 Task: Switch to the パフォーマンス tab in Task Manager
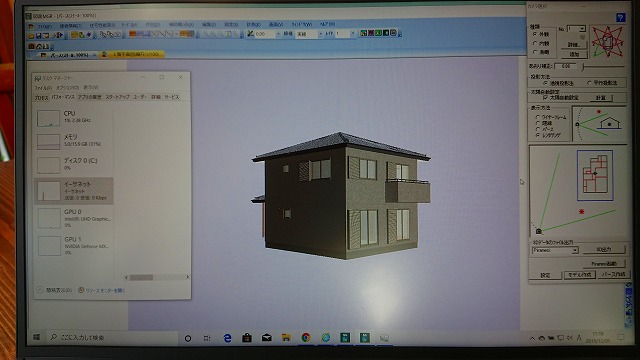click(x=63, y=97)
